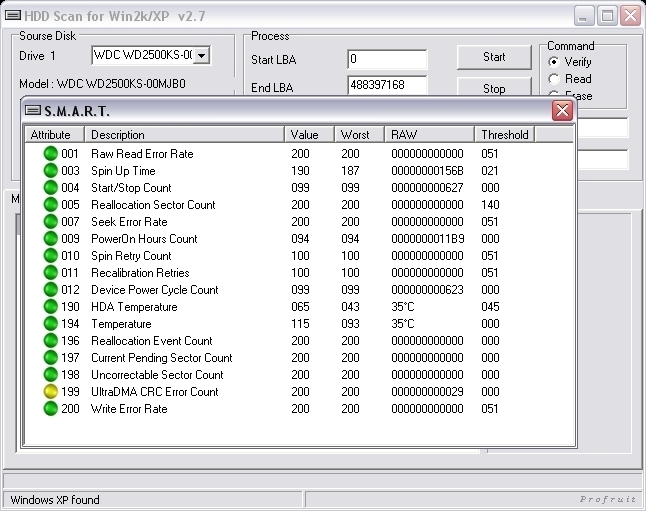Click the green status icon for attribute 001

click(51, 154)
